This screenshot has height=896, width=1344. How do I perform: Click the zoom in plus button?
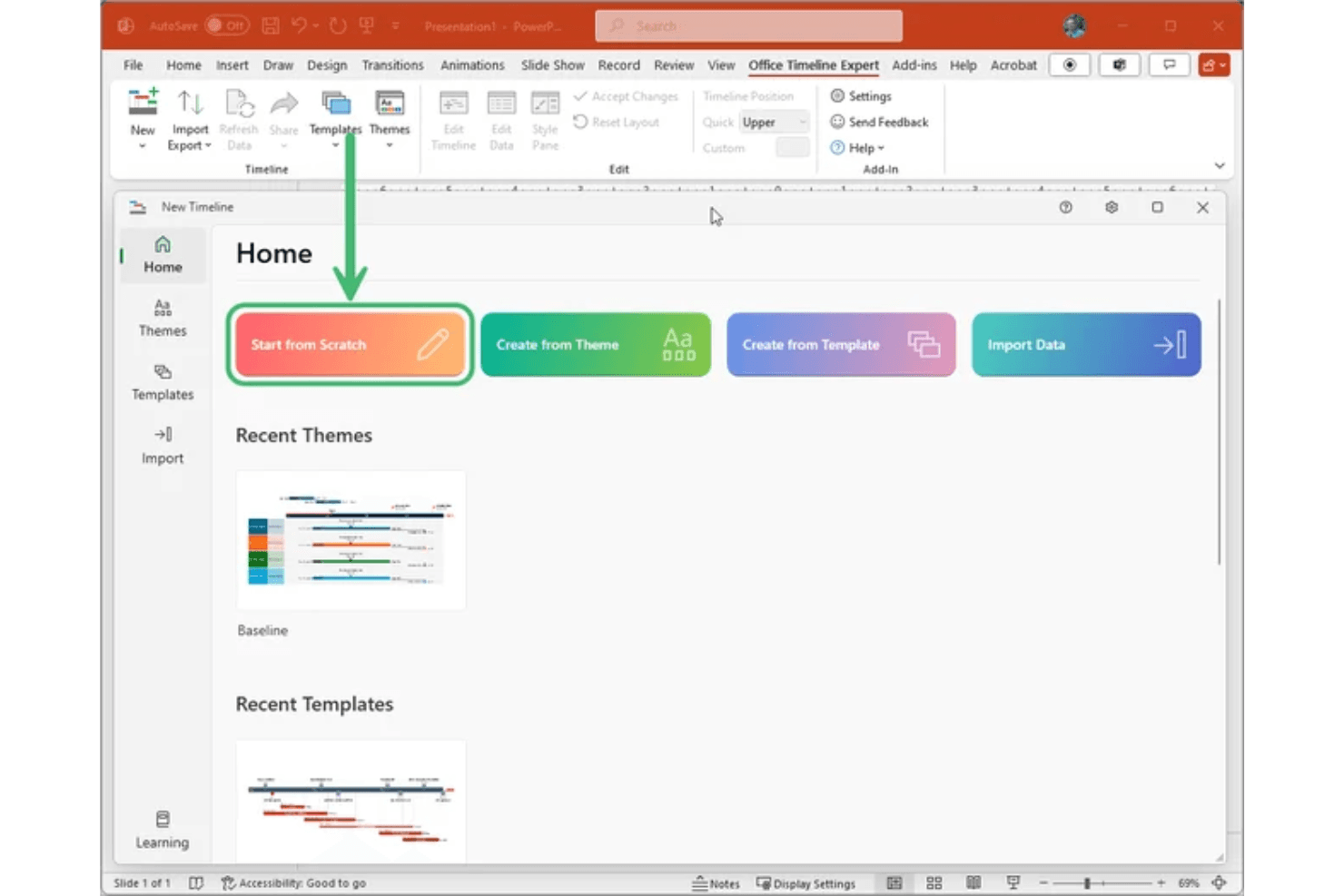(1161, 883)
